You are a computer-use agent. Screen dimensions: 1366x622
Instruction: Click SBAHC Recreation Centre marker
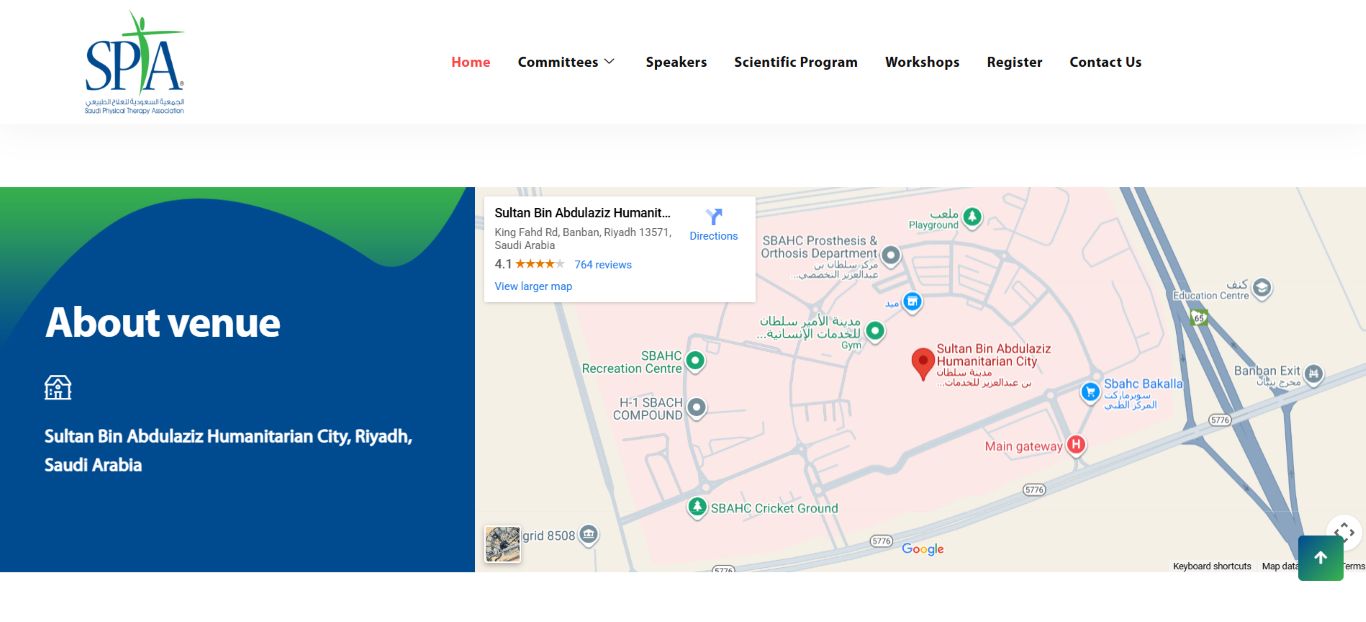tap(695, 360)
